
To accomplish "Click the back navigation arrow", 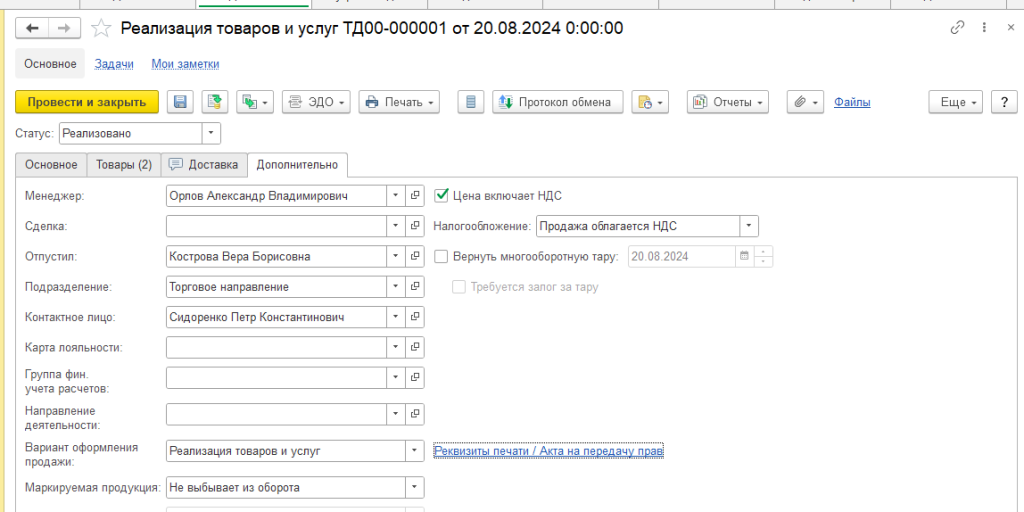I will tap(32, 28).
